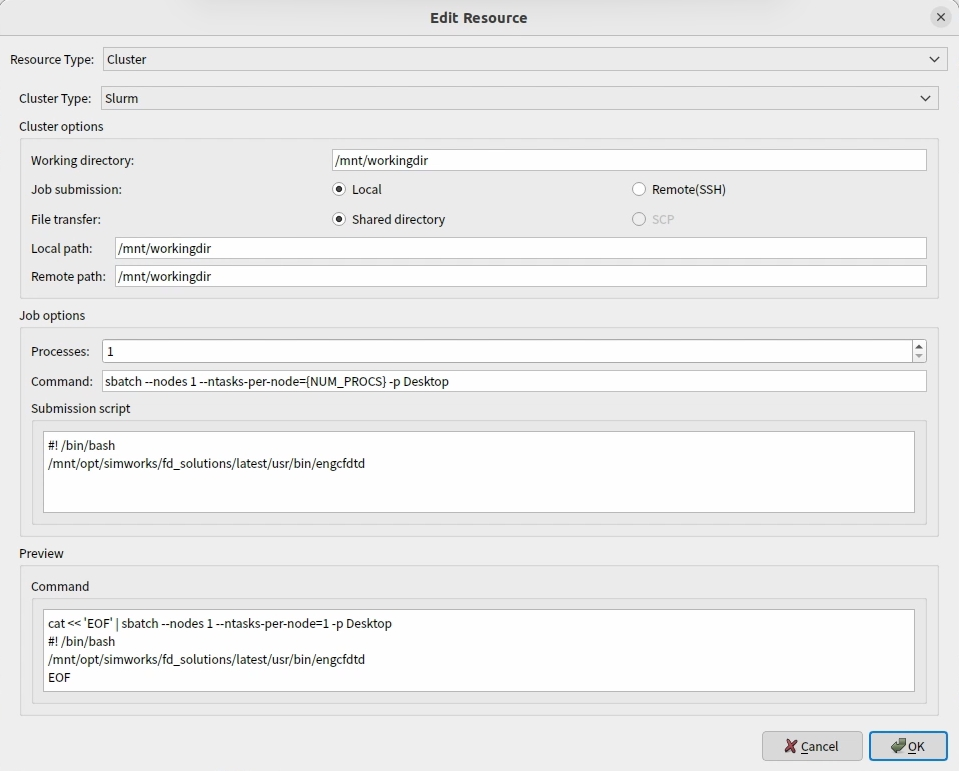Confirm with the OK button
Screen dimensions: 959x771
point(907,746)
